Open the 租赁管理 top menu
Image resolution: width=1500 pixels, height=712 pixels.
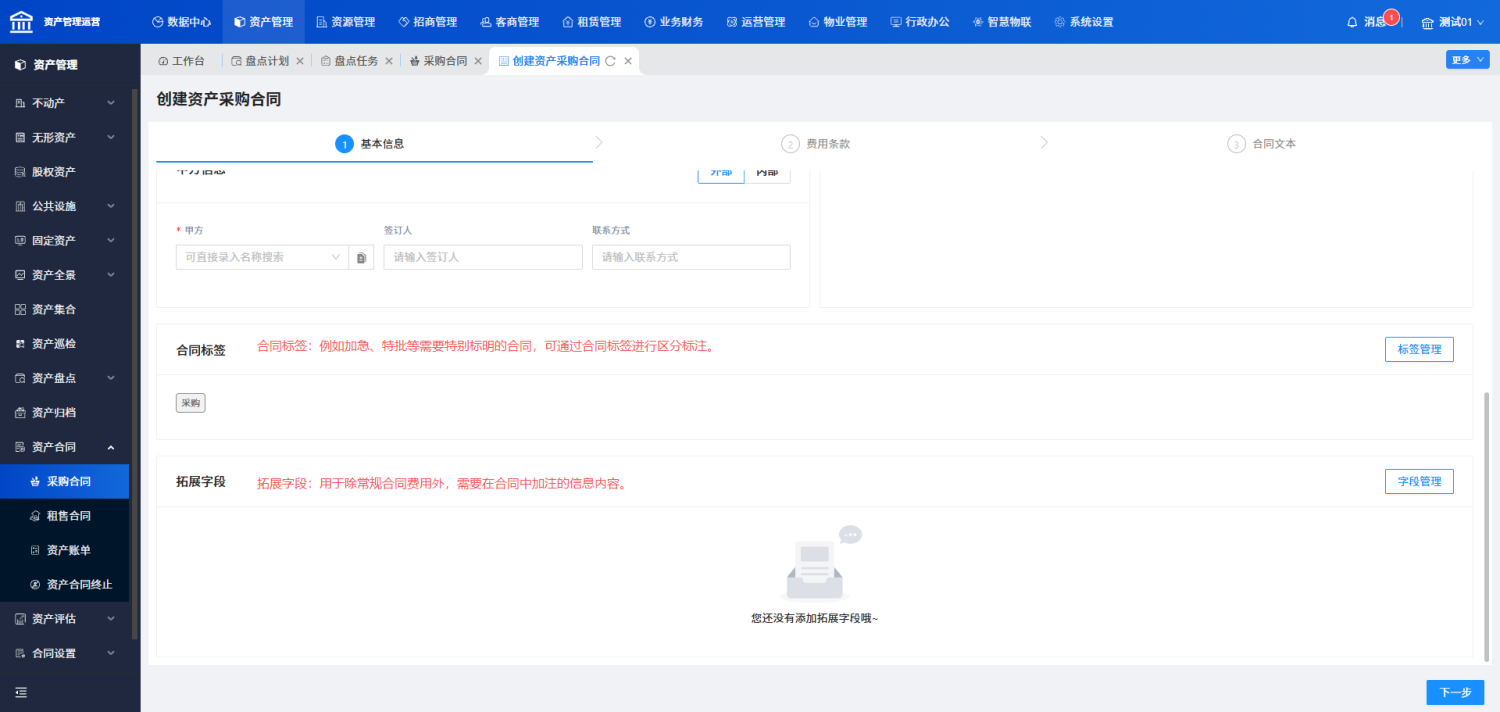click(591, 22)
